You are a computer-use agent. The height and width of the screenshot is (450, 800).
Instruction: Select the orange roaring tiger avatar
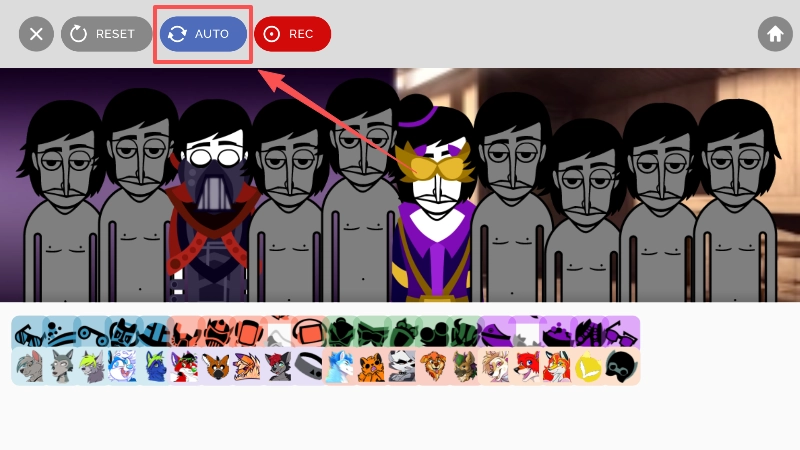tap(372, 367)
